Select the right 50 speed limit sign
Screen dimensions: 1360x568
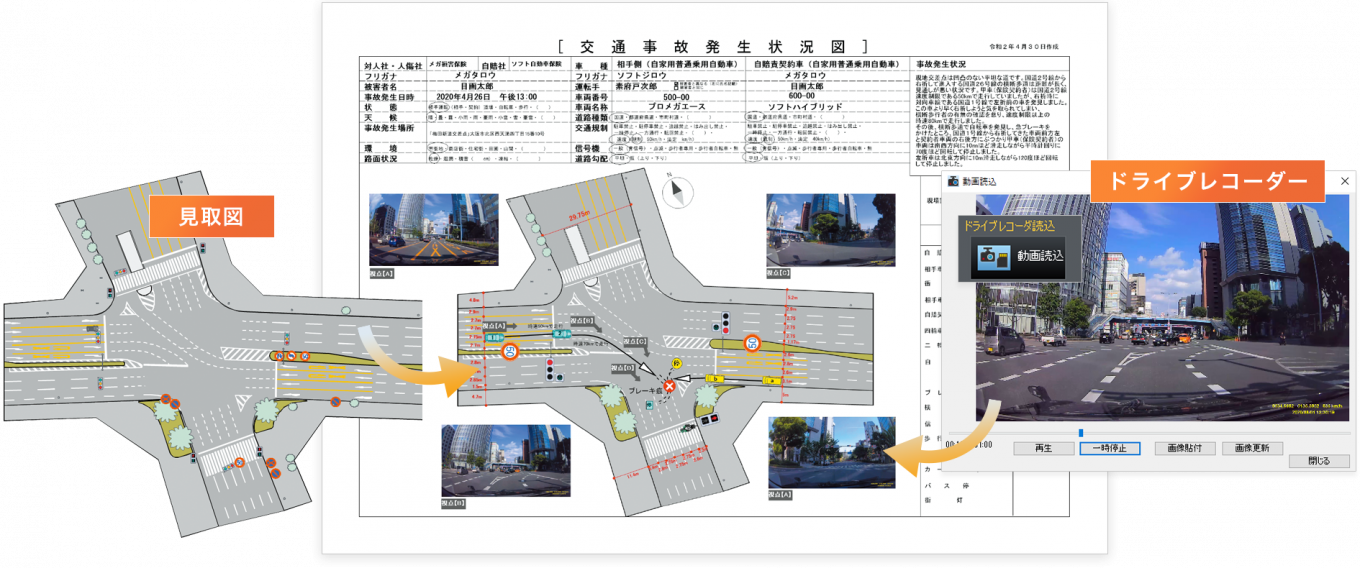point(752,344)
